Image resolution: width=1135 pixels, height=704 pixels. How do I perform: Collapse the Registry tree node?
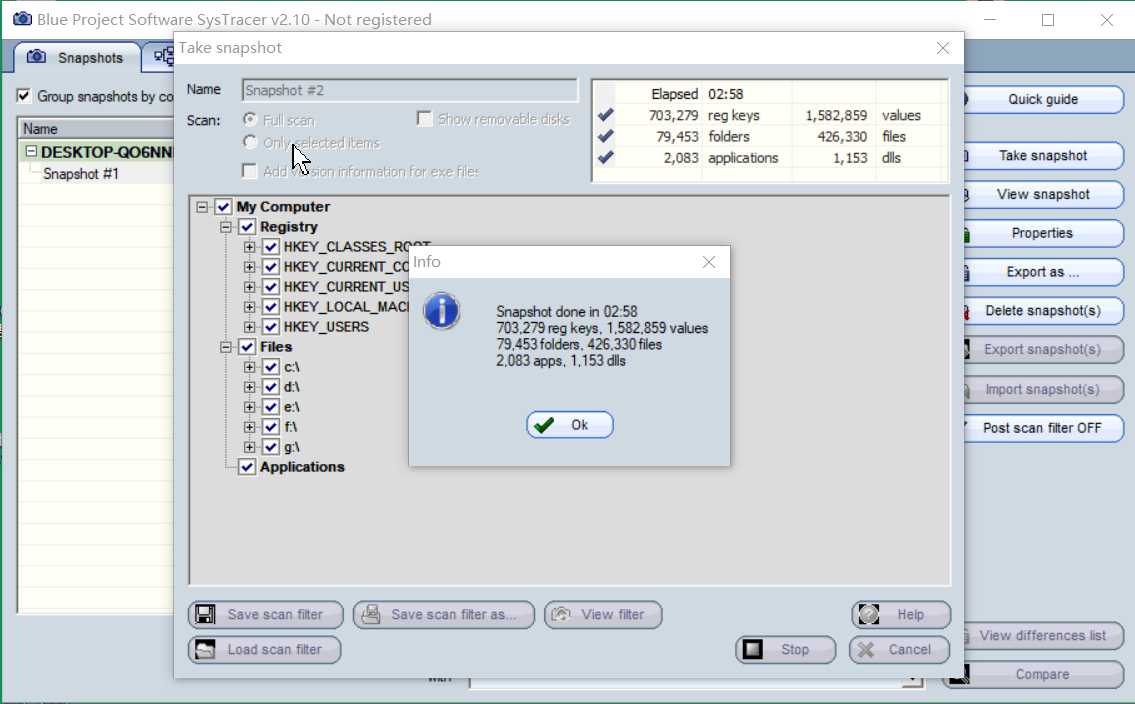coord(226,226)
